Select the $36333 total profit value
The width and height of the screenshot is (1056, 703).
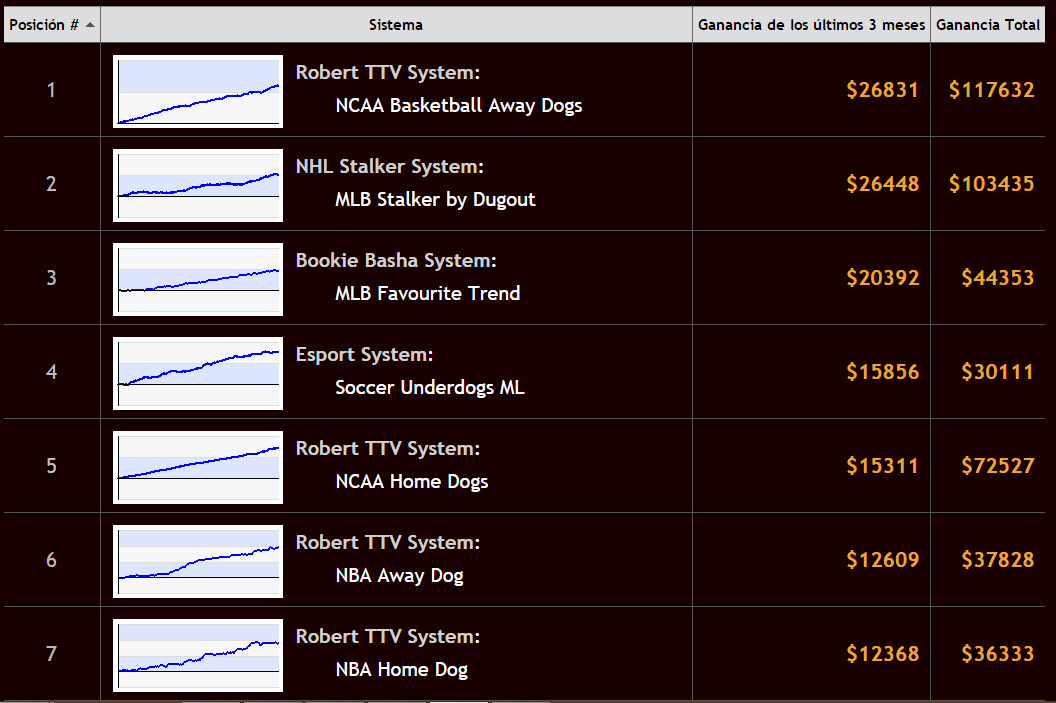pyautogui.click(x=997, y=653)
